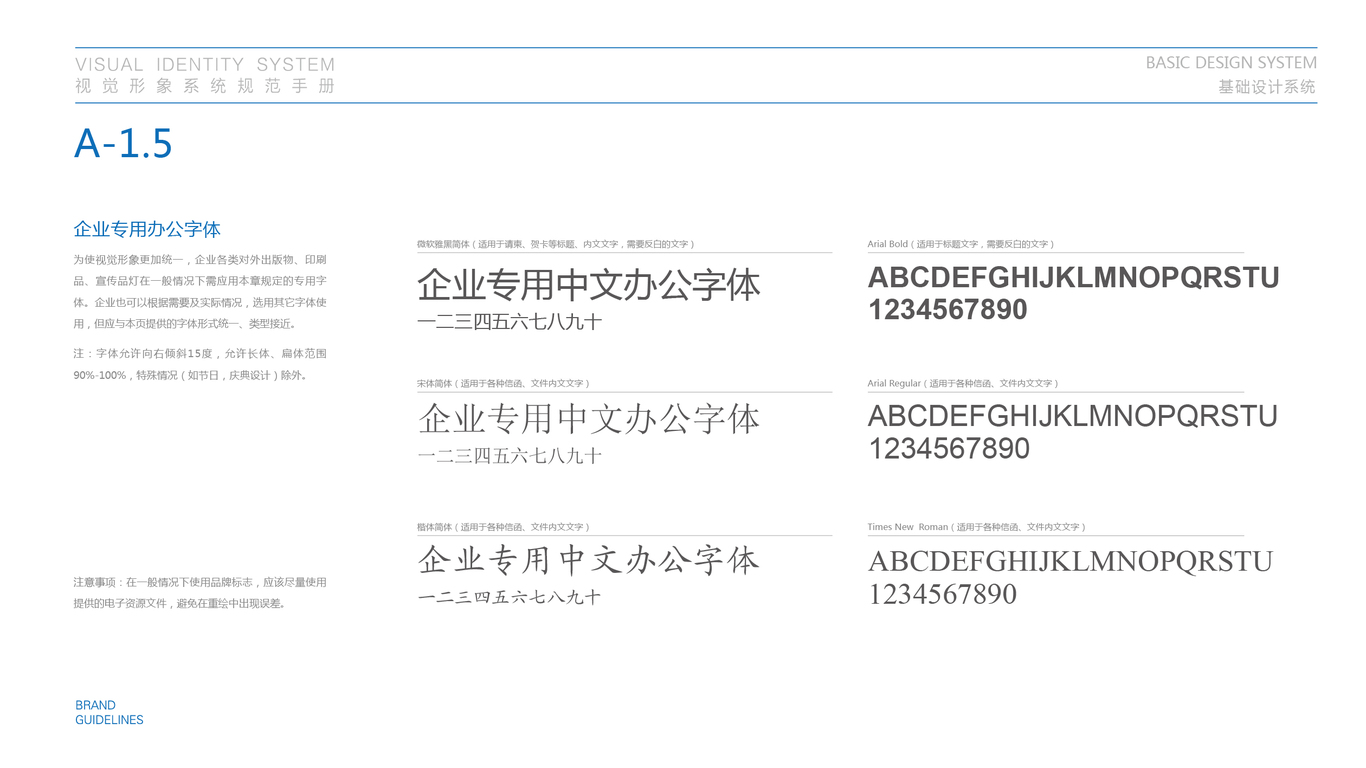Click the "VISUAL IDENTITY SYSTEM" header text

[x=205, y=65]
